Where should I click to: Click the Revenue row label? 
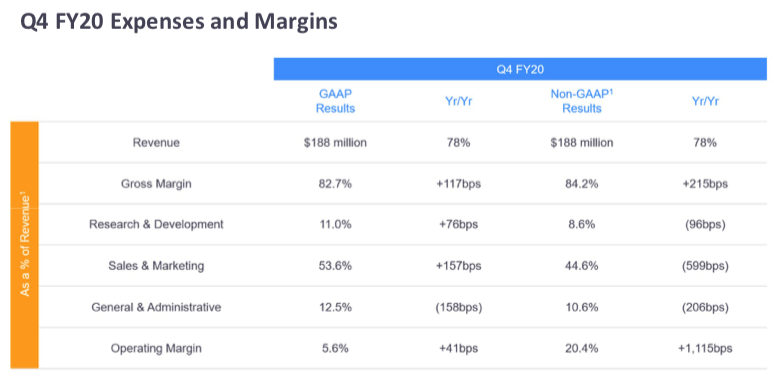pos(156,143)
